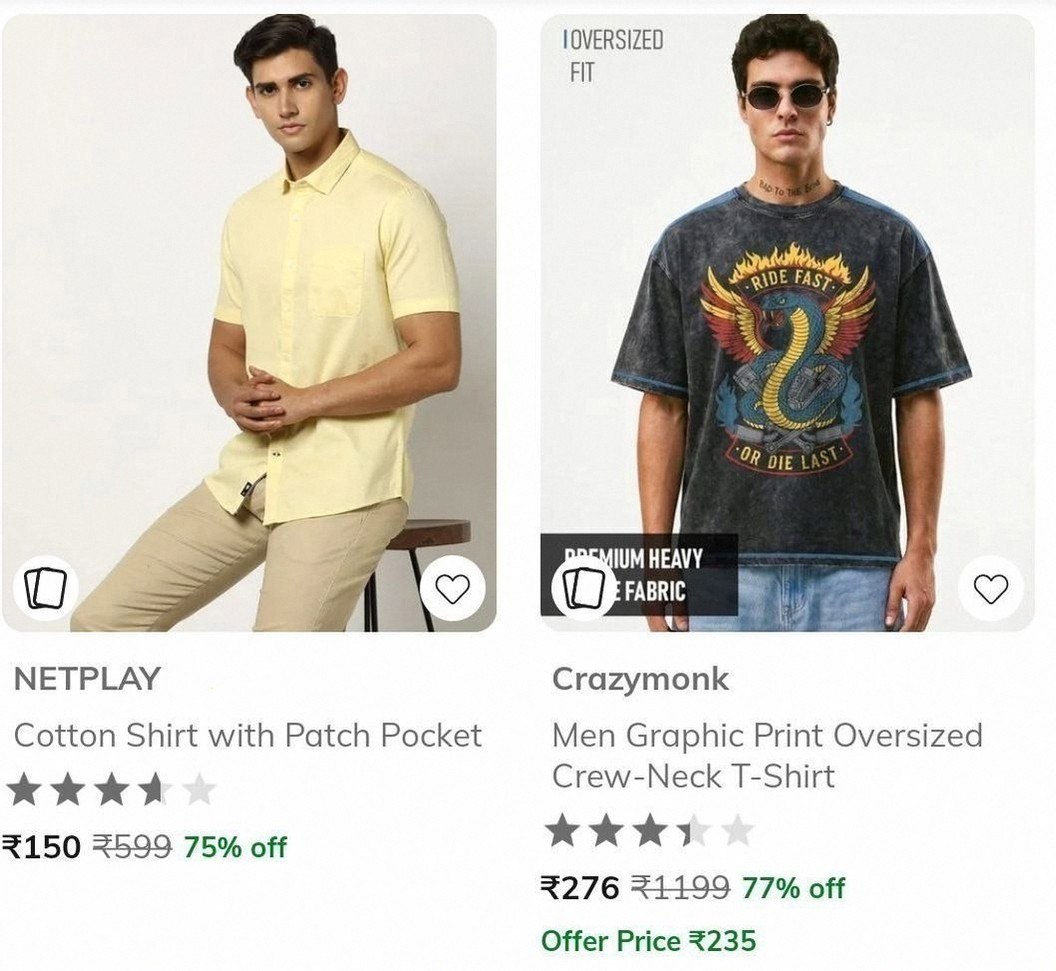The width and height of the screenshot is (1056, 971).
Task: Tap the Offer Price ₹235 text
Action: click(x=649, y=941)
